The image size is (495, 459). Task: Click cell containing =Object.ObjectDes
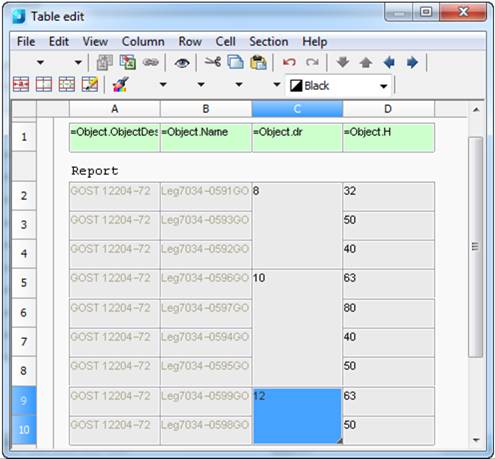pyautogui.click(x=115, y=138)
